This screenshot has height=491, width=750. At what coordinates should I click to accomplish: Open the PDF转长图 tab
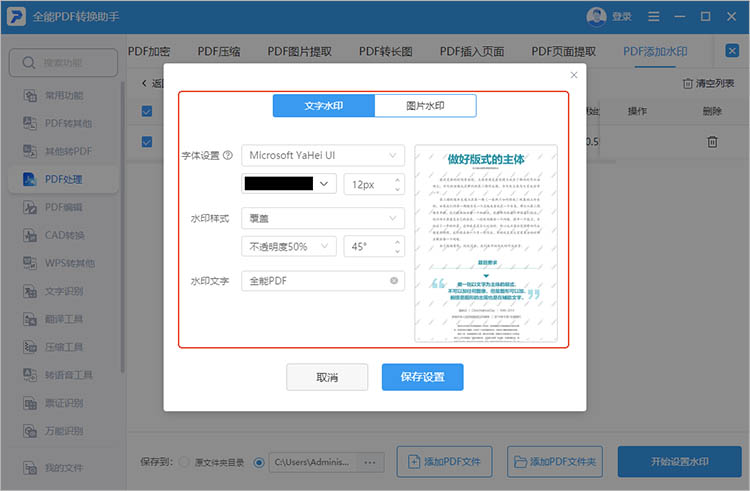[386, 51]
